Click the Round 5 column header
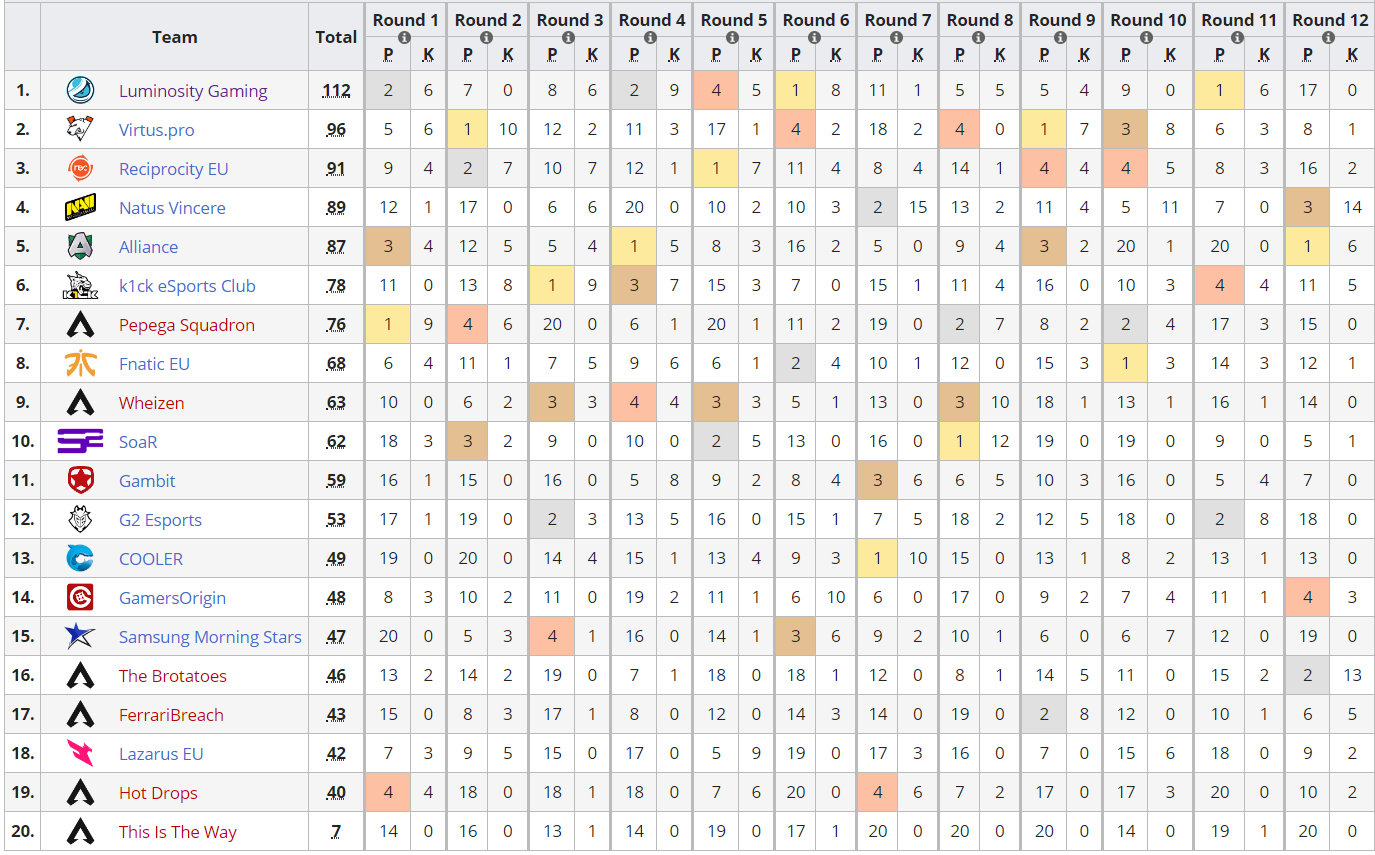Screen dimensions: 1375x855 [x=733, y=20]
